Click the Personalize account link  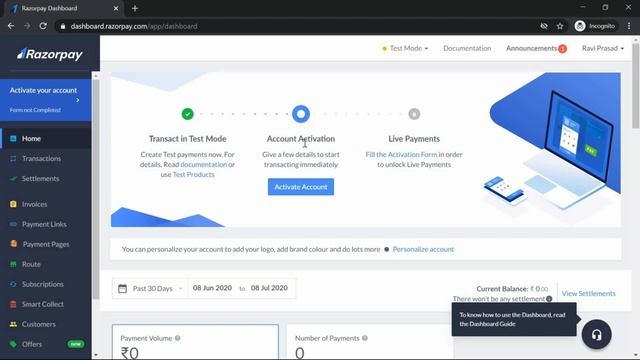(x=423, y=249)
